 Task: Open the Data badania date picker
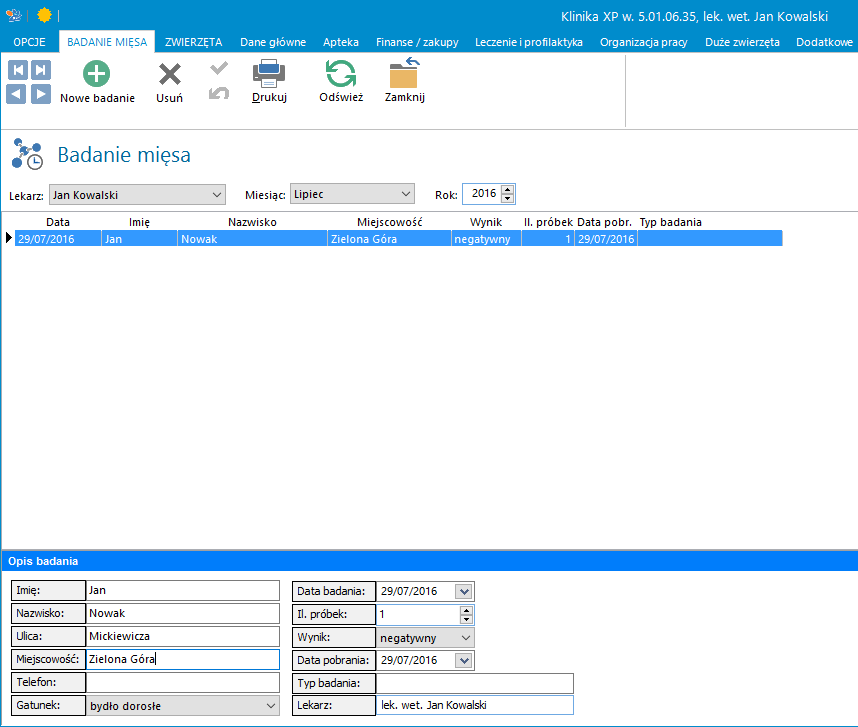click(464, 591)
